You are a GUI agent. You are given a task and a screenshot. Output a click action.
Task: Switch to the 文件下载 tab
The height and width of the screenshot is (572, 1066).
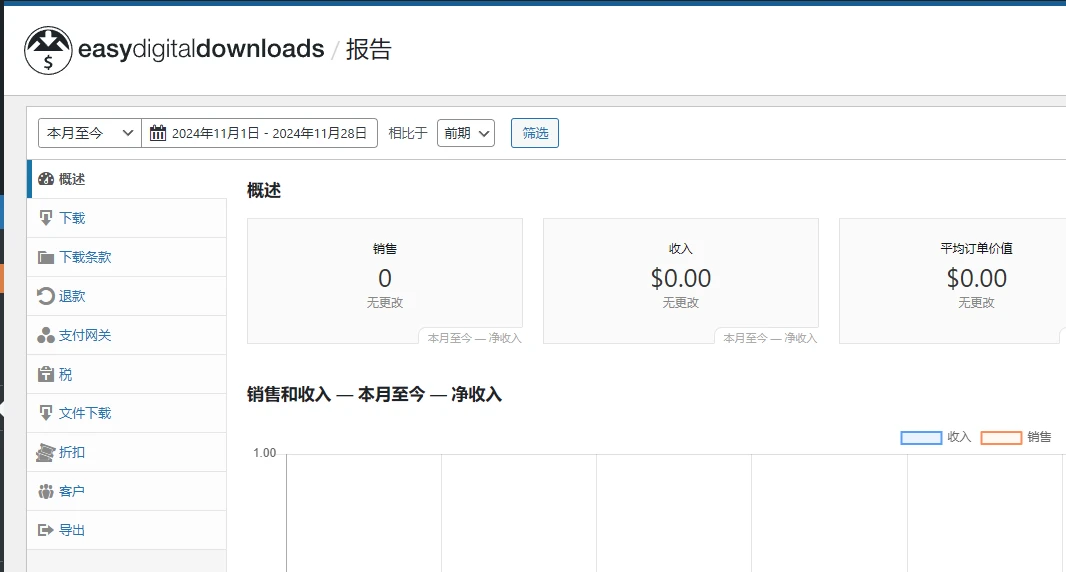(x=126, y=413)
